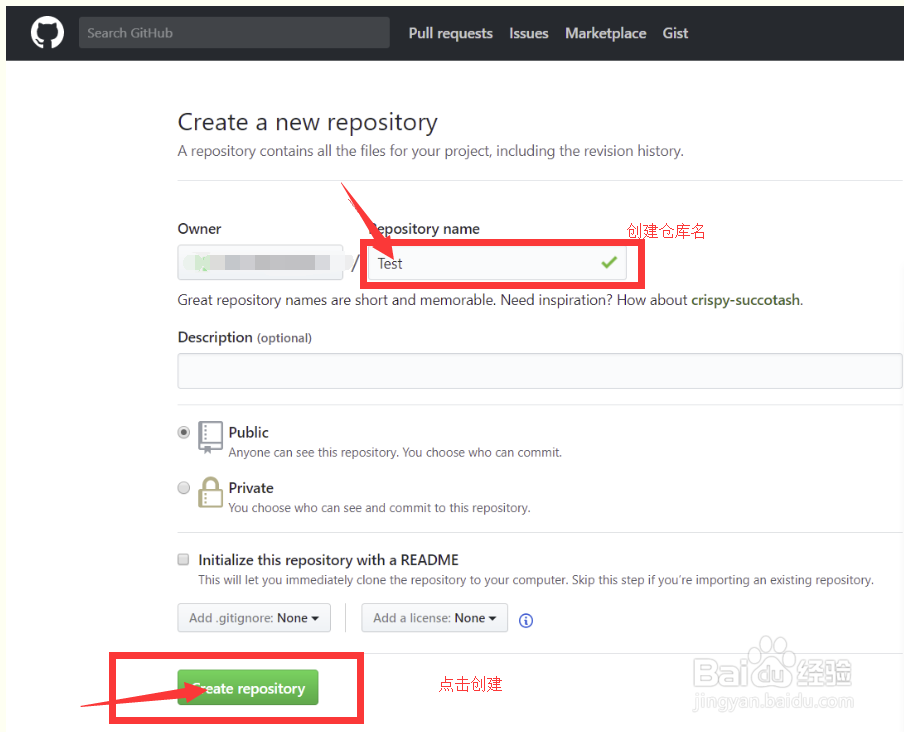904x732 pixels.
Task: Click the Private lock icon
Action: point(210,492)
